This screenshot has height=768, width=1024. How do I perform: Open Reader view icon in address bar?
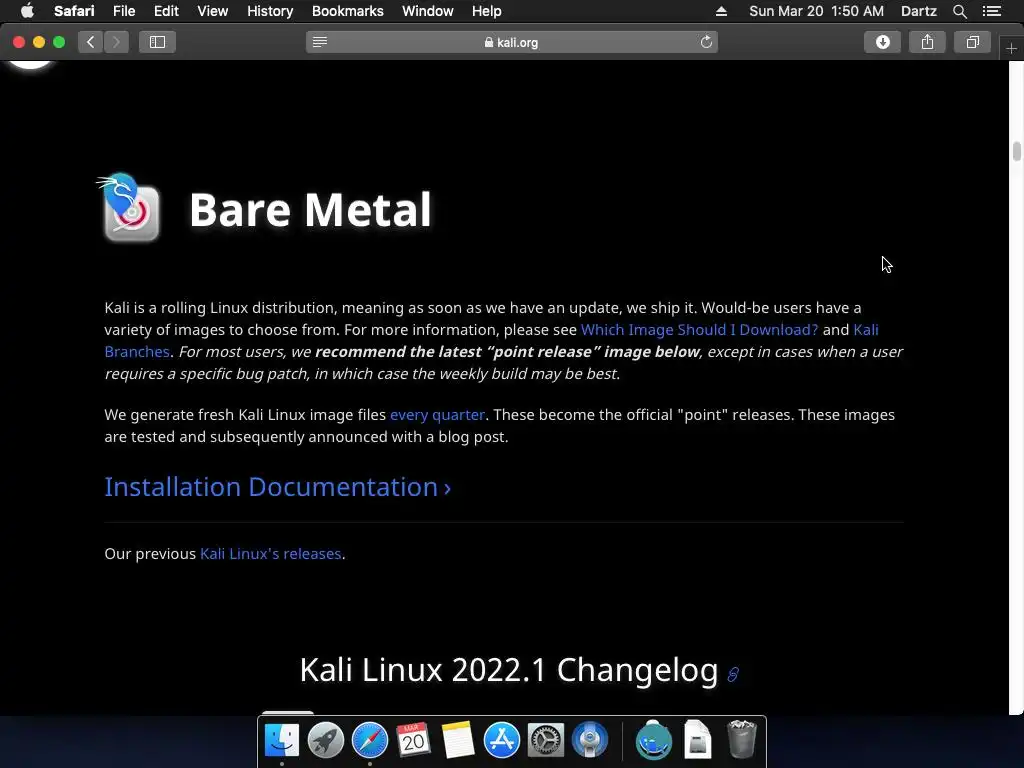click(x=319, y=42)
